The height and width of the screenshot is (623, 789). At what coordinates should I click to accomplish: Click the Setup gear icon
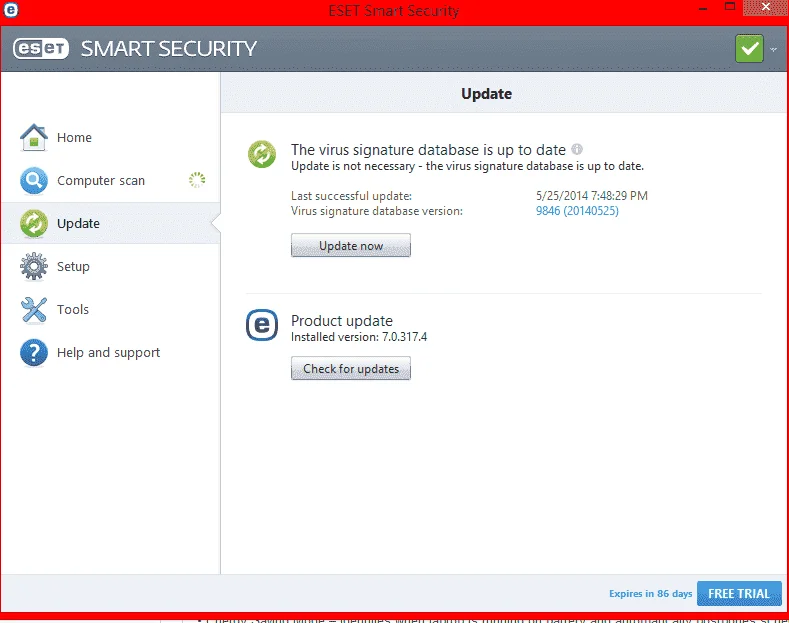34,266
